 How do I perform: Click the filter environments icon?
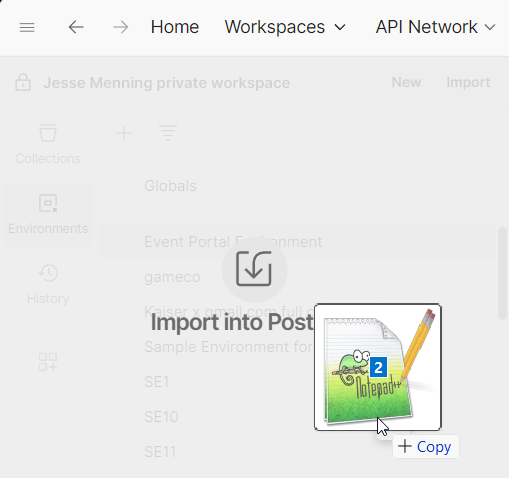(x=168, y=133)
